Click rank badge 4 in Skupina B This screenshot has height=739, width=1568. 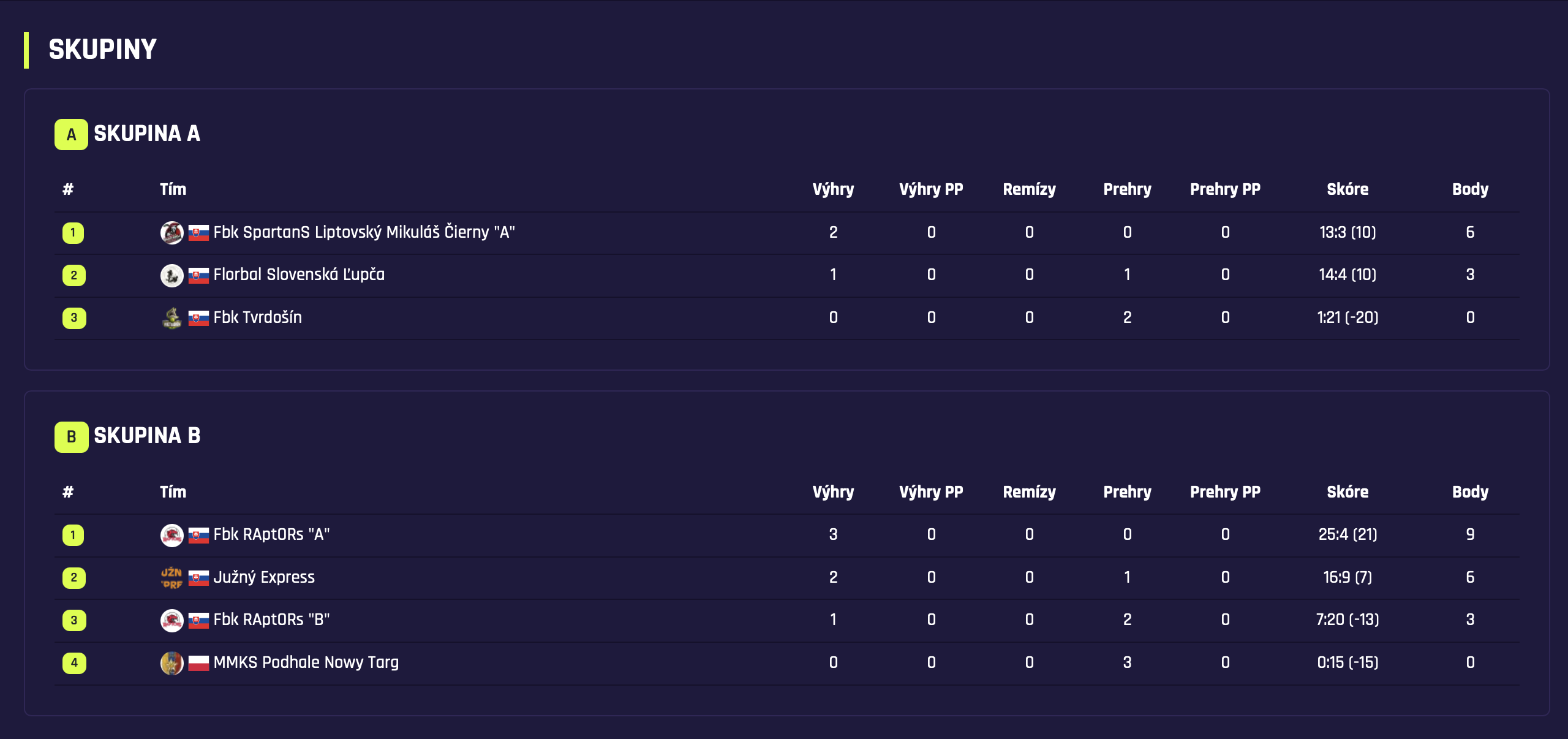point(74,662)
